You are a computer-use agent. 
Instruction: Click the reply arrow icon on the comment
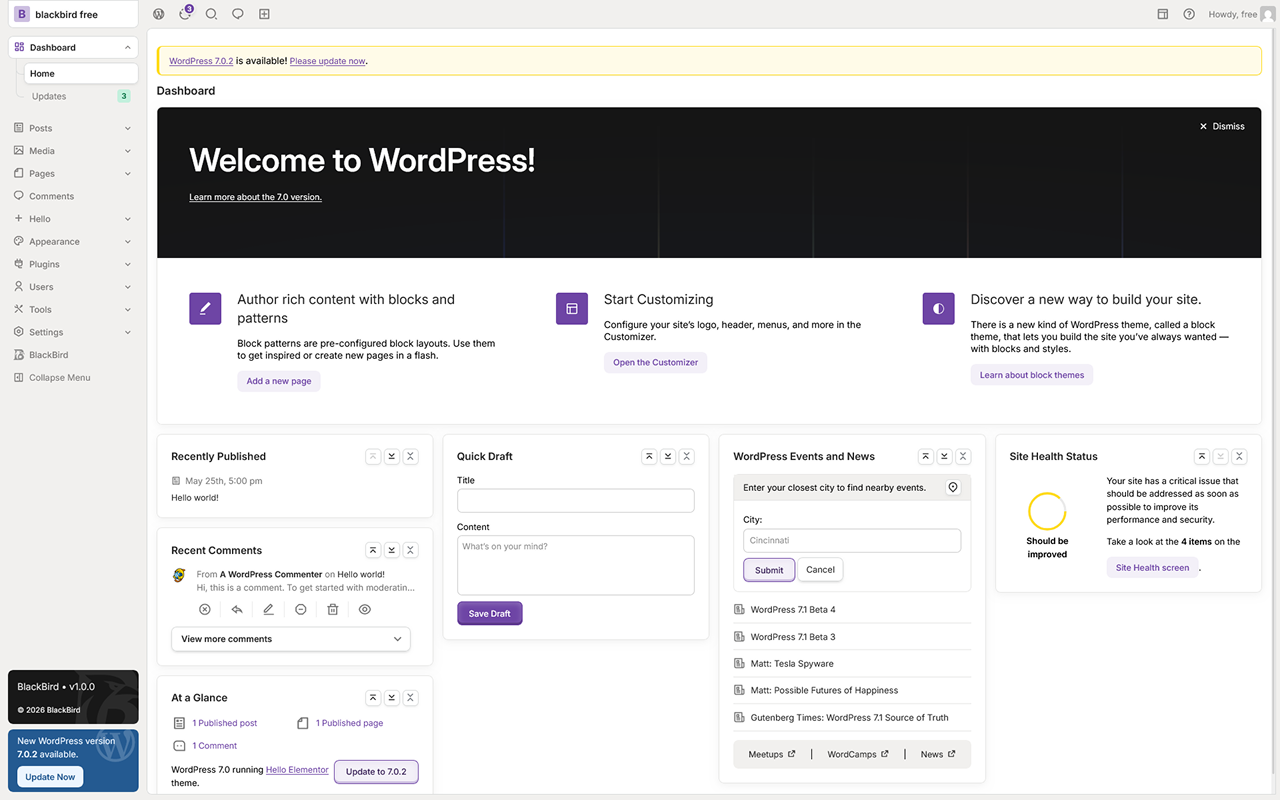pos(237,609)
